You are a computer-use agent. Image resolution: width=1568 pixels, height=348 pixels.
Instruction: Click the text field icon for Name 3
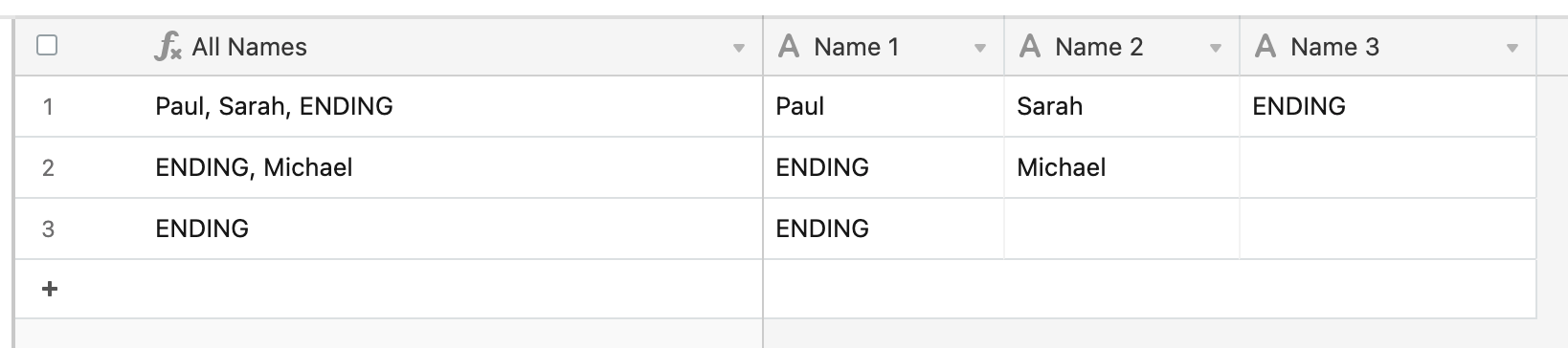[1266, 46]
